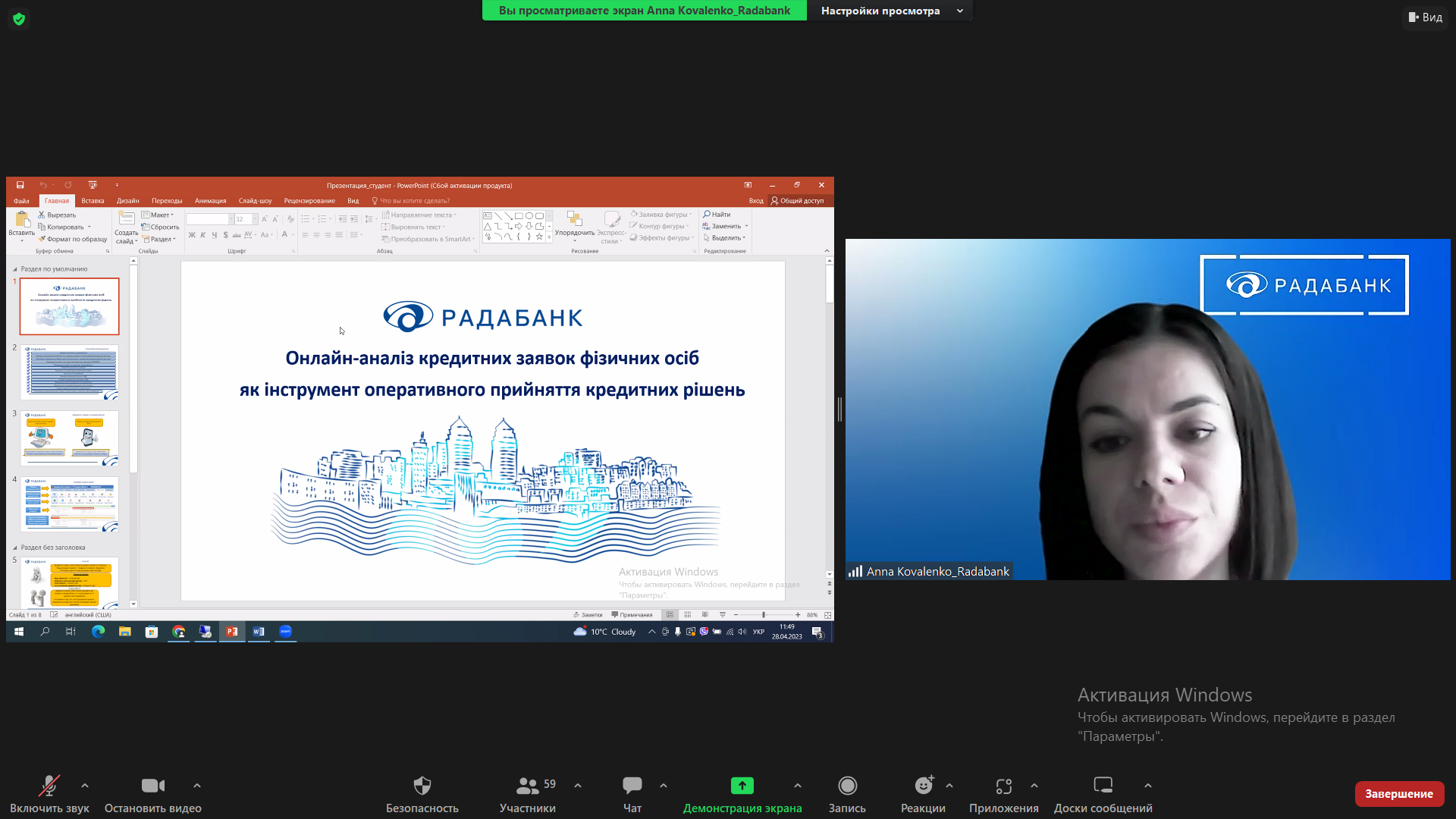Click Сбросить reset slide button
This screenshot has height=819, width=1456.
(x=161, y=227)
